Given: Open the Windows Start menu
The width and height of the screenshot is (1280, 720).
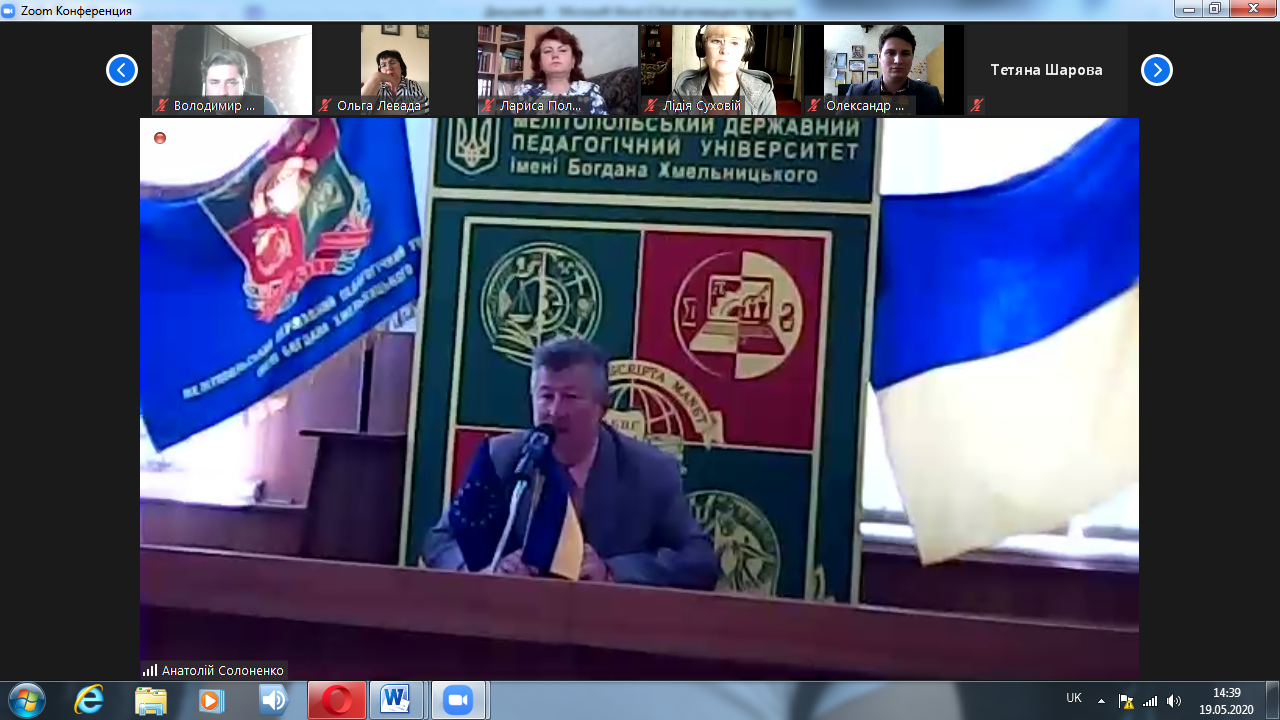Looking at the screenshot, I should pyautogui.click(x=26, y=700).
